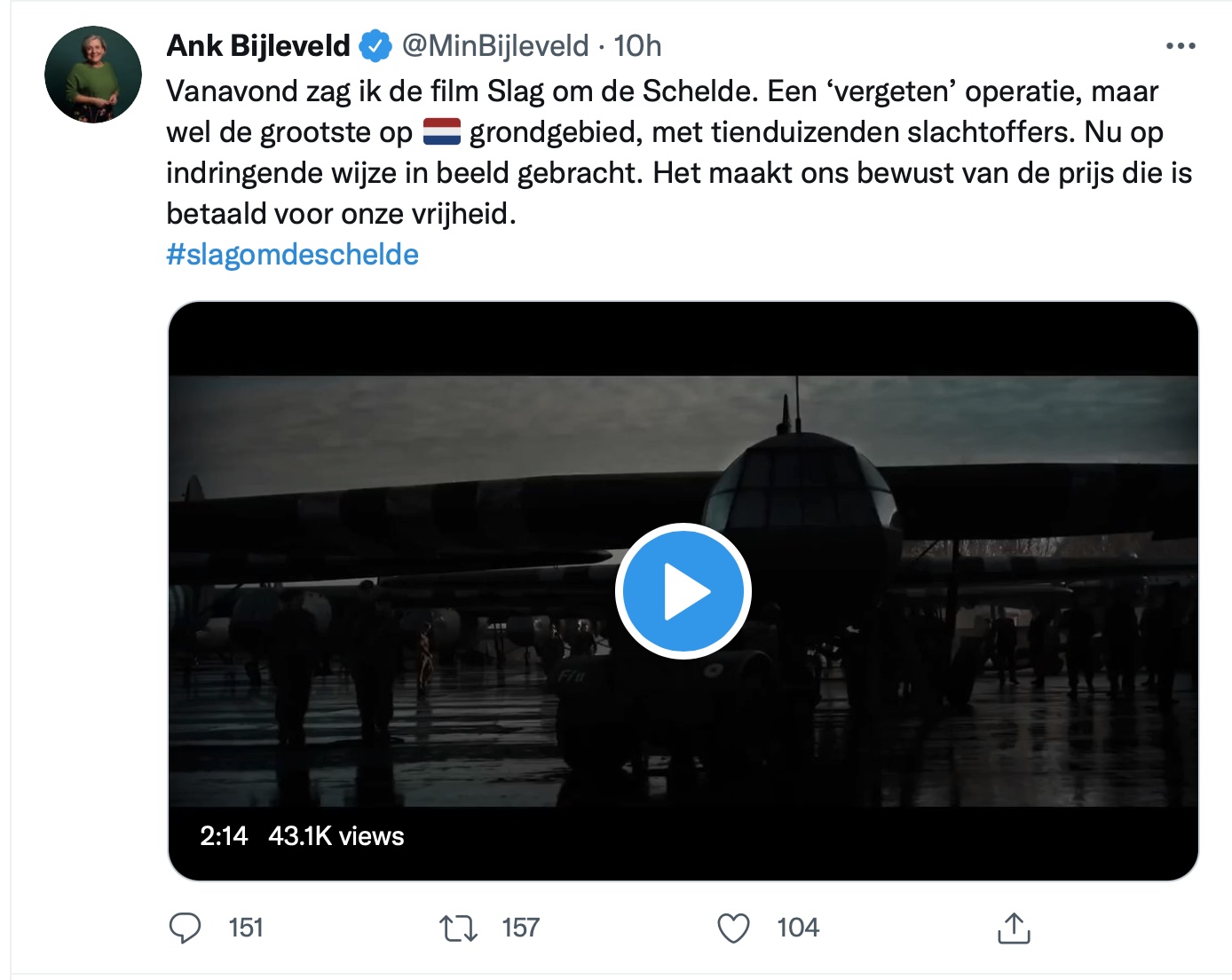Open the three-dot more options menu
Screen dimensions: 1232x980
(1181, 46)
